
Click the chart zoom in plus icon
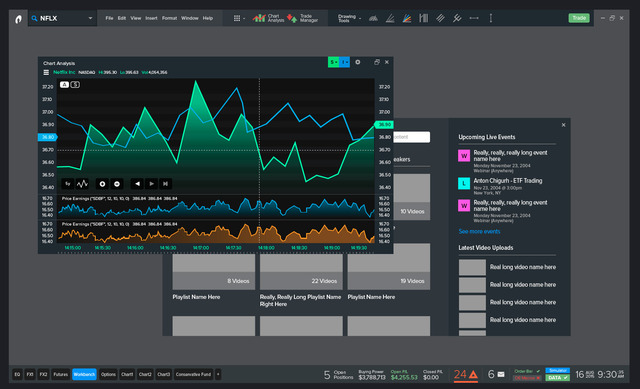pos(102,184)
